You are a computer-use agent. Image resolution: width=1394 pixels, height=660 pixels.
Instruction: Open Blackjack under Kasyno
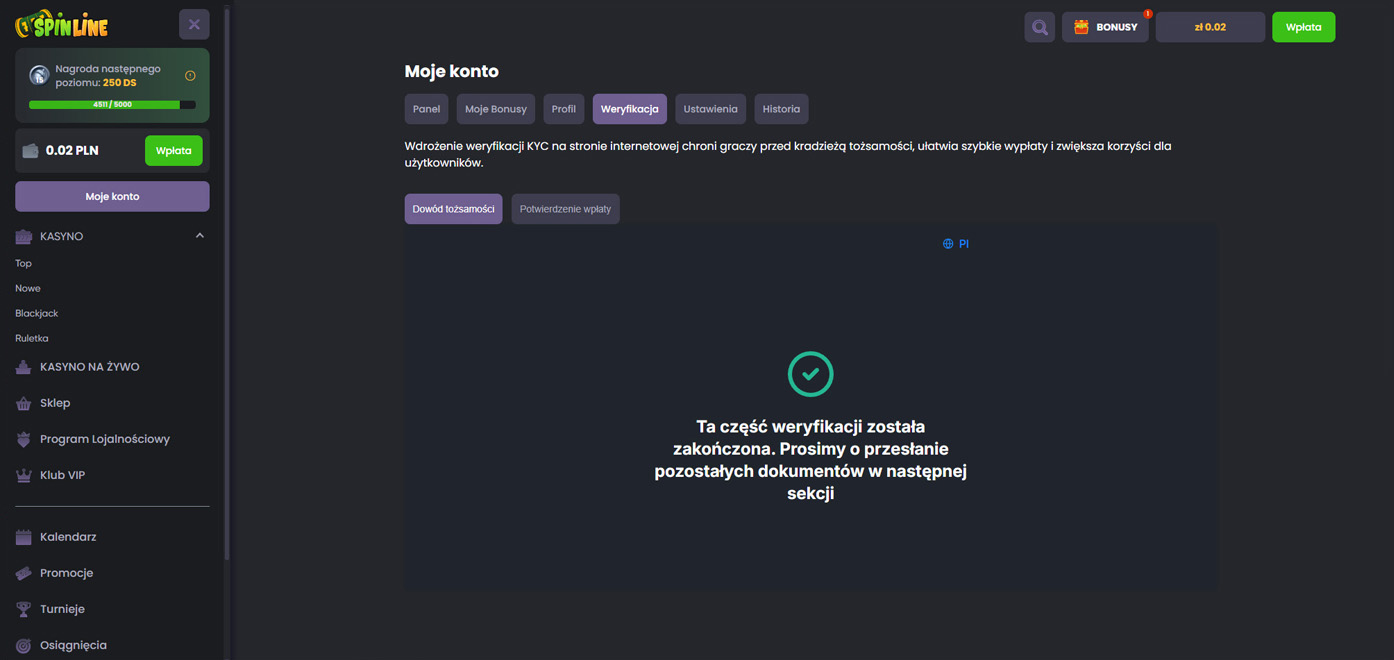[x=37, y=313]
